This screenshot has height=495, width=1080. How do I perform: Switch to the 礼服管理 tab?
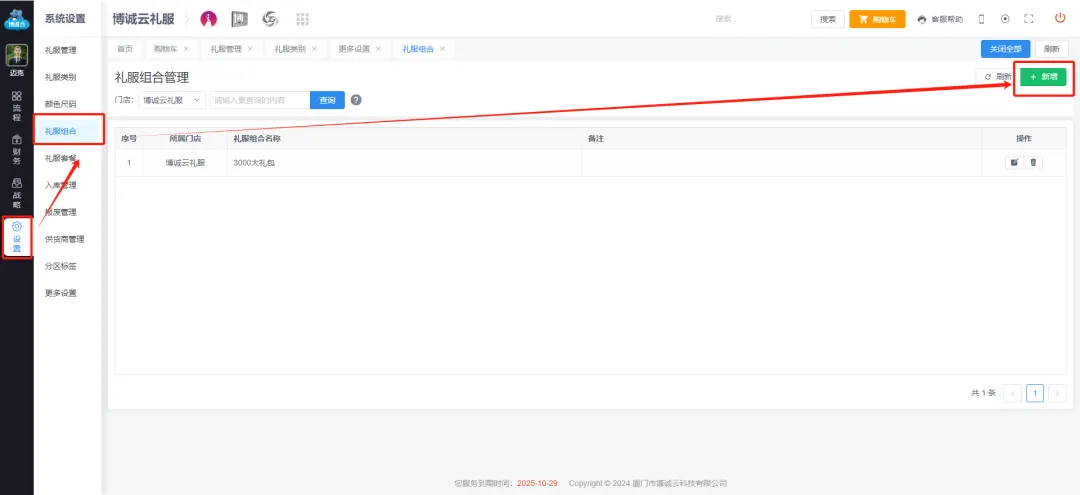225,48
